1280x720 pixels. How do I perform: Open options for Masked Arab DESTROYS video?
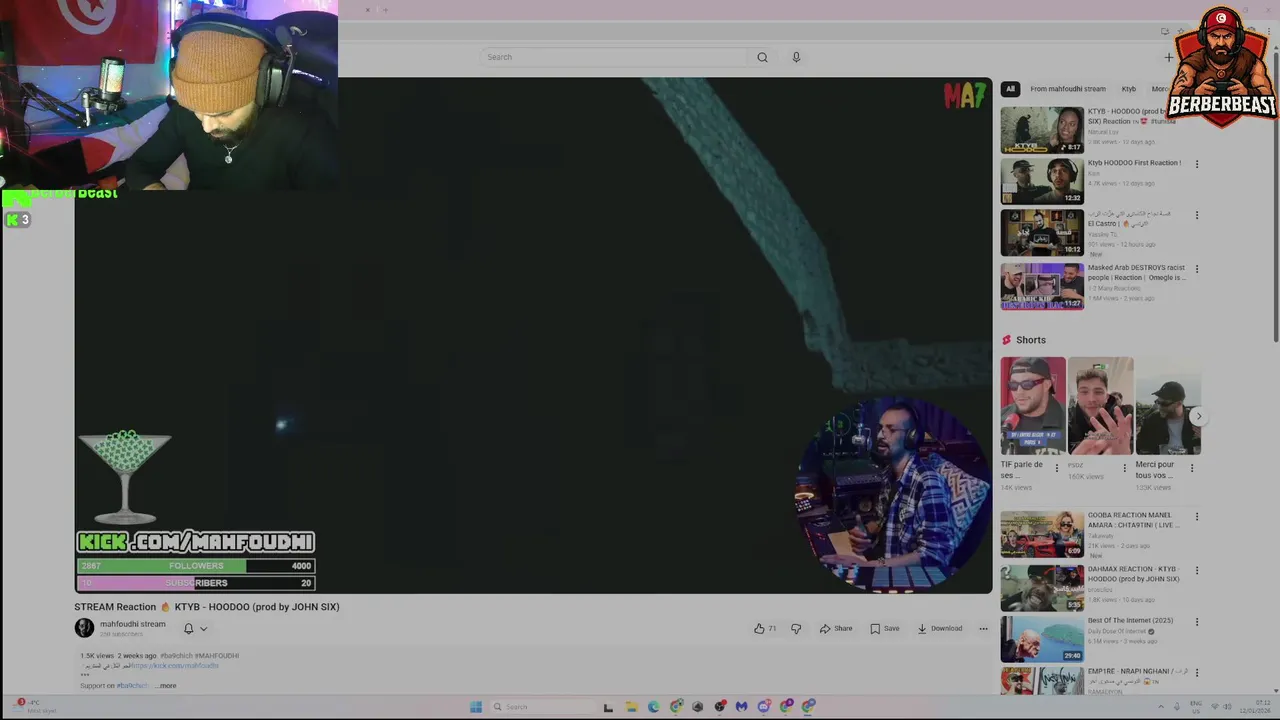pyautogui.click(x=1197, y=269)
